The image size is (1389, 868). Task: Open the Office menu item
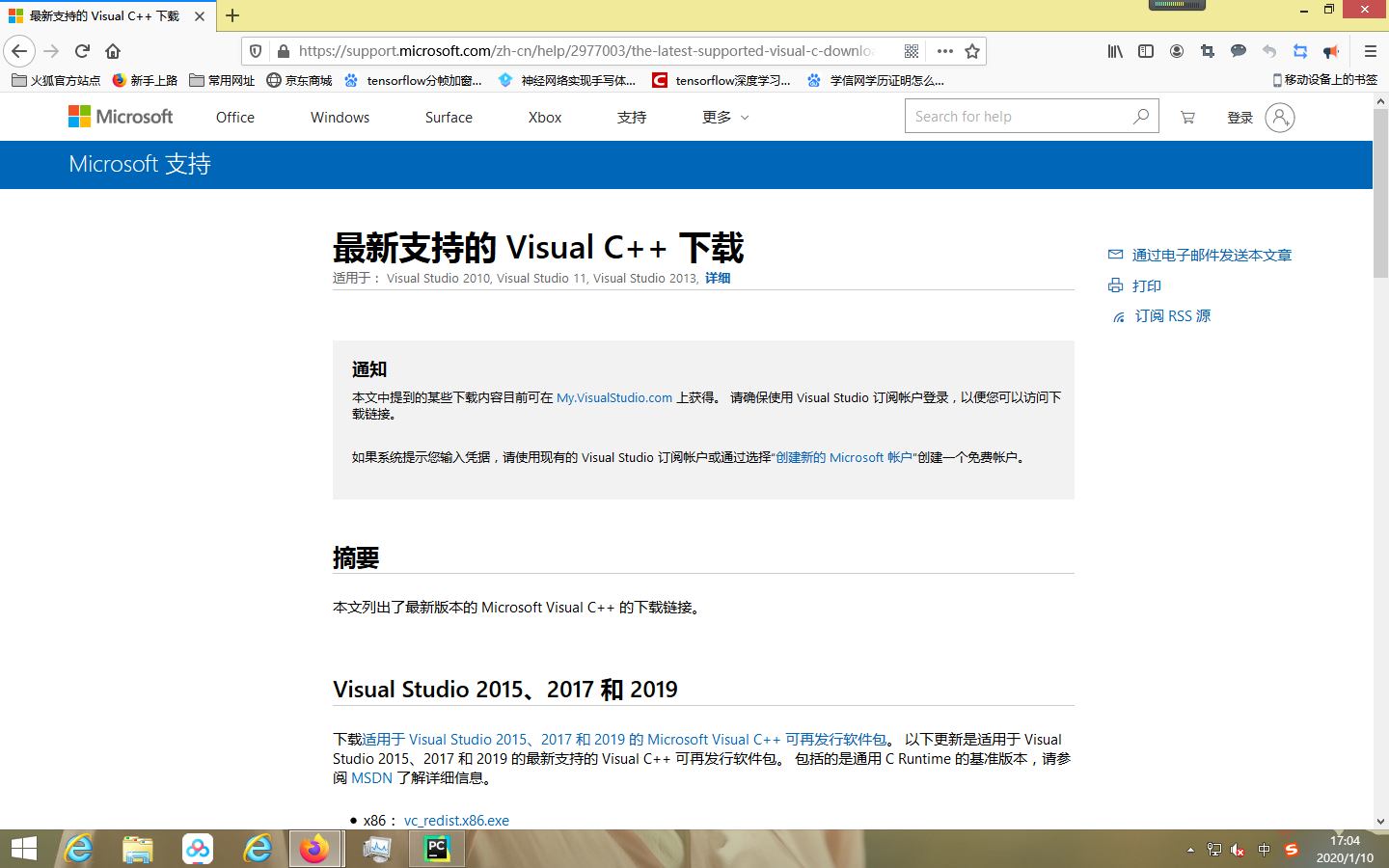(235, 118)
